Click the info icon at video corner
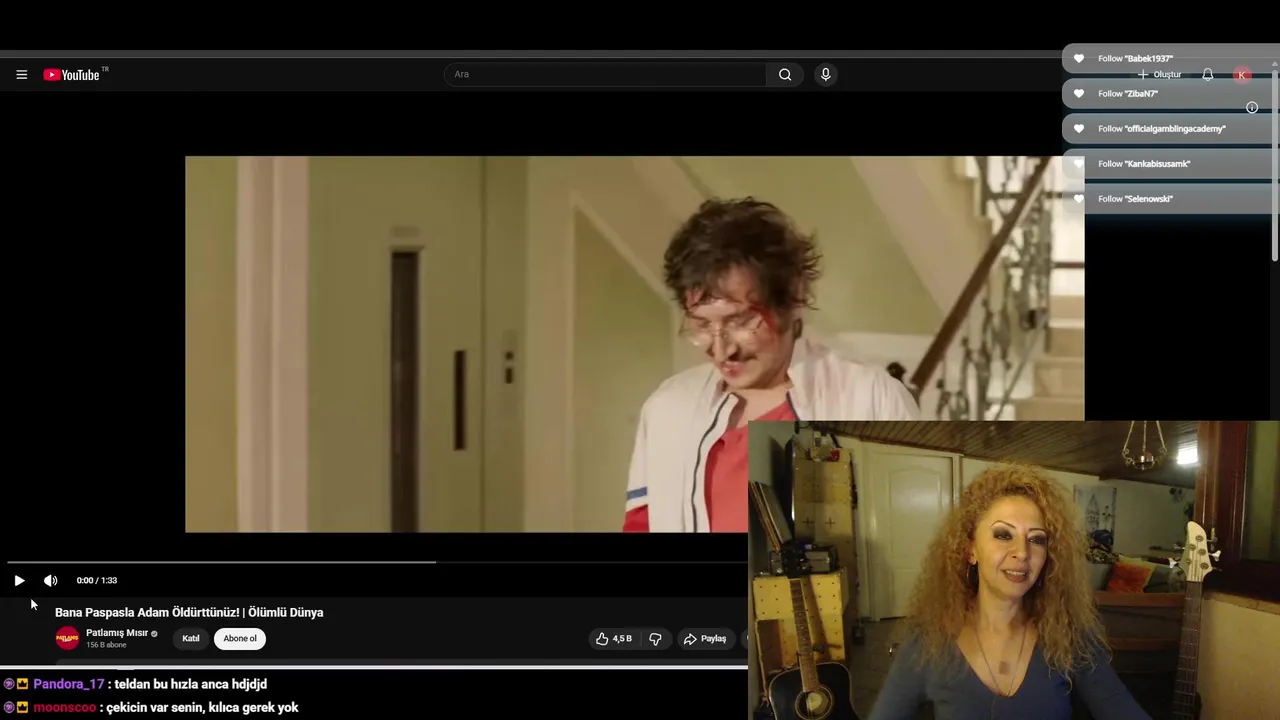The width and height of the screenshot is (1280, 720). [1252, 107]
